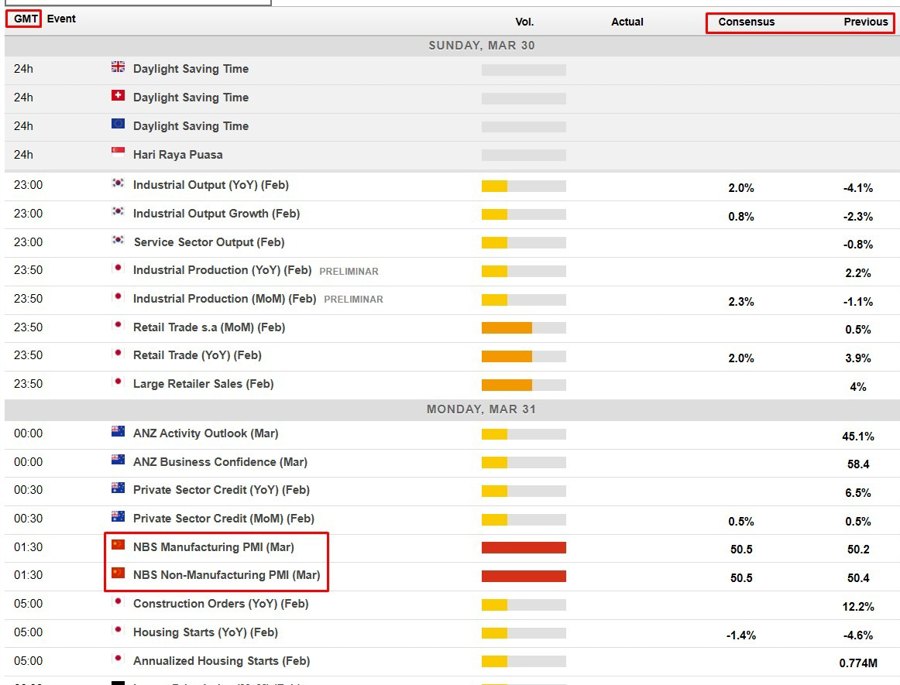Click the New Zealand flag beside ANZ Activity Outlook
Viewport: 900px width, 685px height.
118,433
